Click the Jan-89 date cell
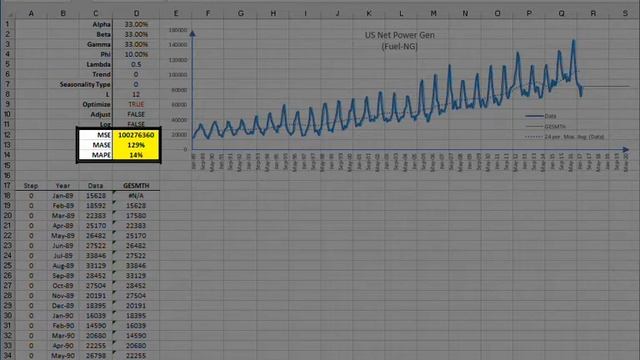The image size is (640, 360). 63,196
